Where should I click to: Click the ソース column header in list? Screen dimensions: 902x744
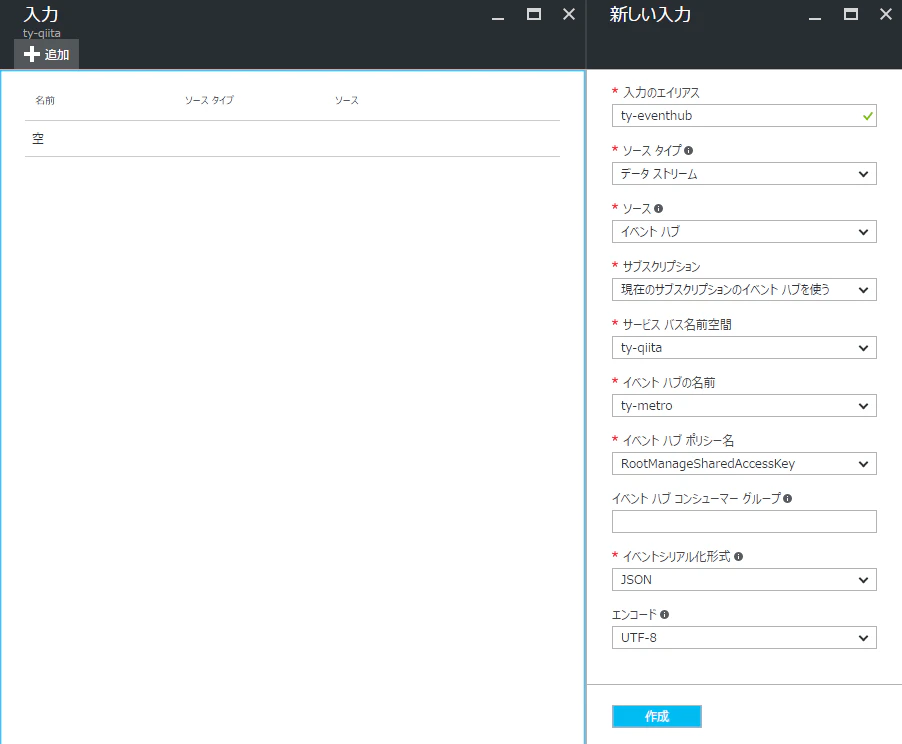(347, 100)
